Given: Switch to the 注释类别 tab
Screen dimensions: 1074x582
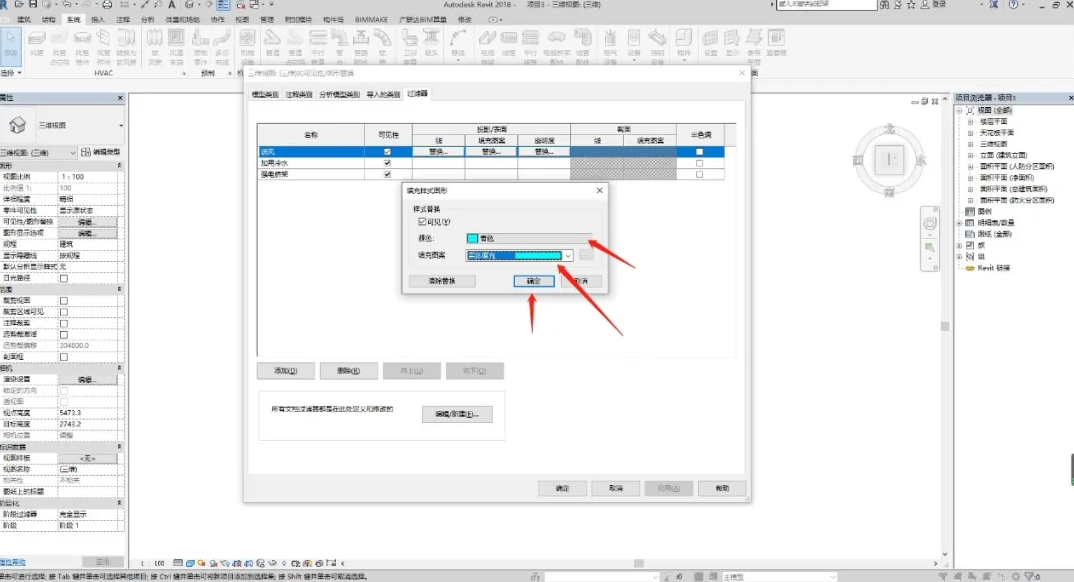Looking at the screenshot, I should pyautogui.click(x=299, y=94).
